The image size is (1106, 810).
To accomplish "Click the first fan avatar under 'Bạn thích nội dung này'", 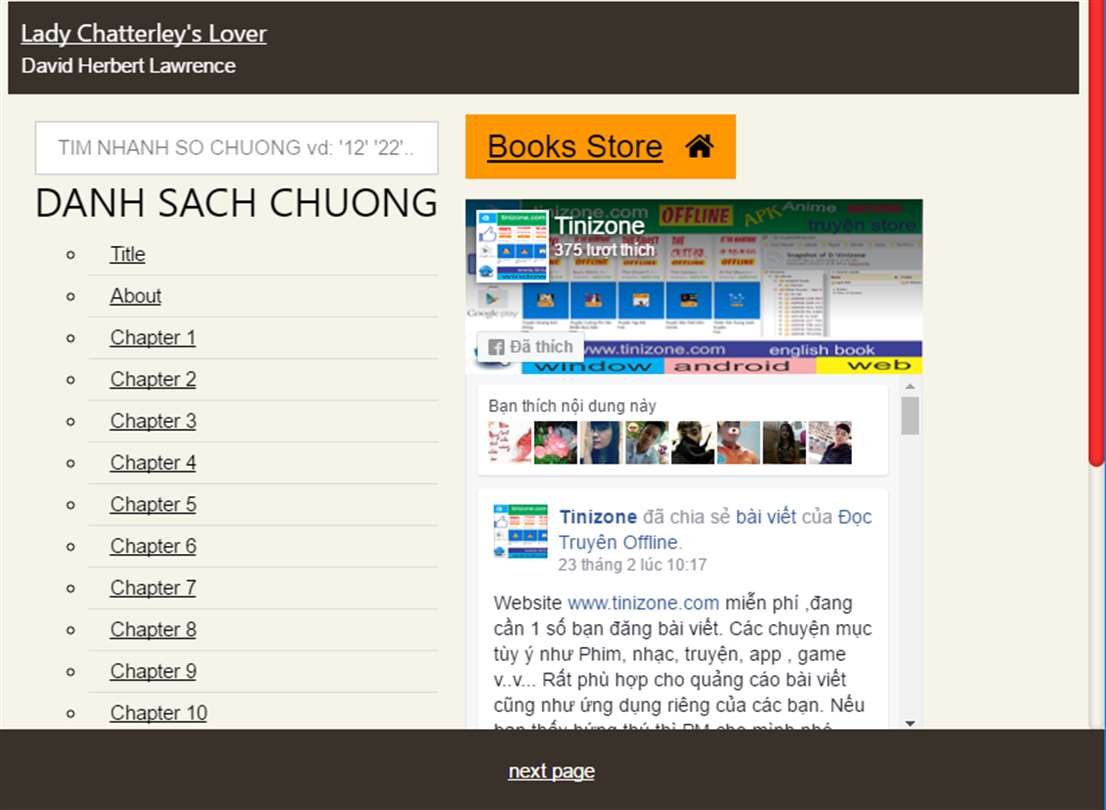I will pyautogui.click(x=510, y=442).
